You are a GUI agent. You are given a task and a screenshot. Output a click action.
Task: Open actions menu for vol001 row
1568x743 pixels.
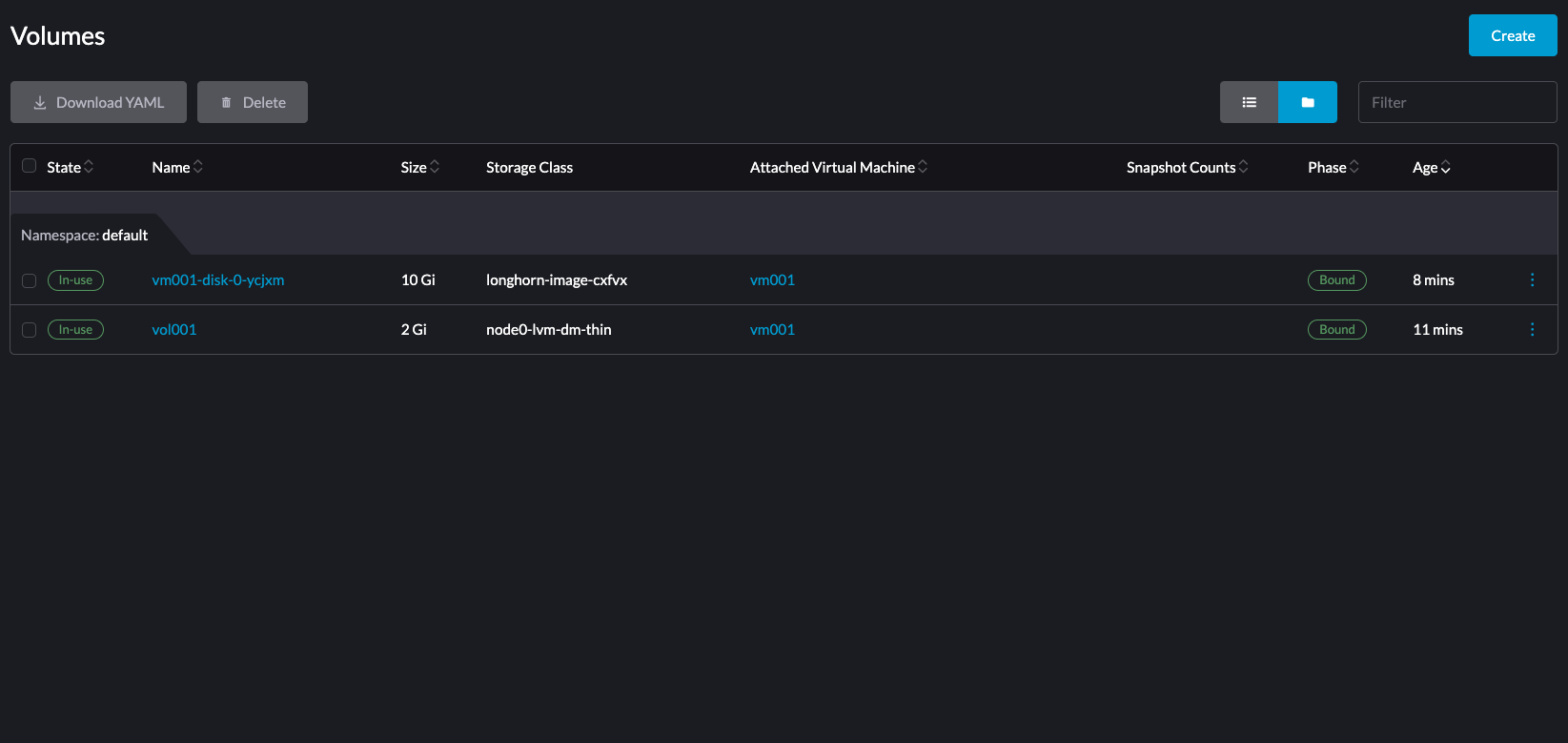click(x=1532, y=329)
